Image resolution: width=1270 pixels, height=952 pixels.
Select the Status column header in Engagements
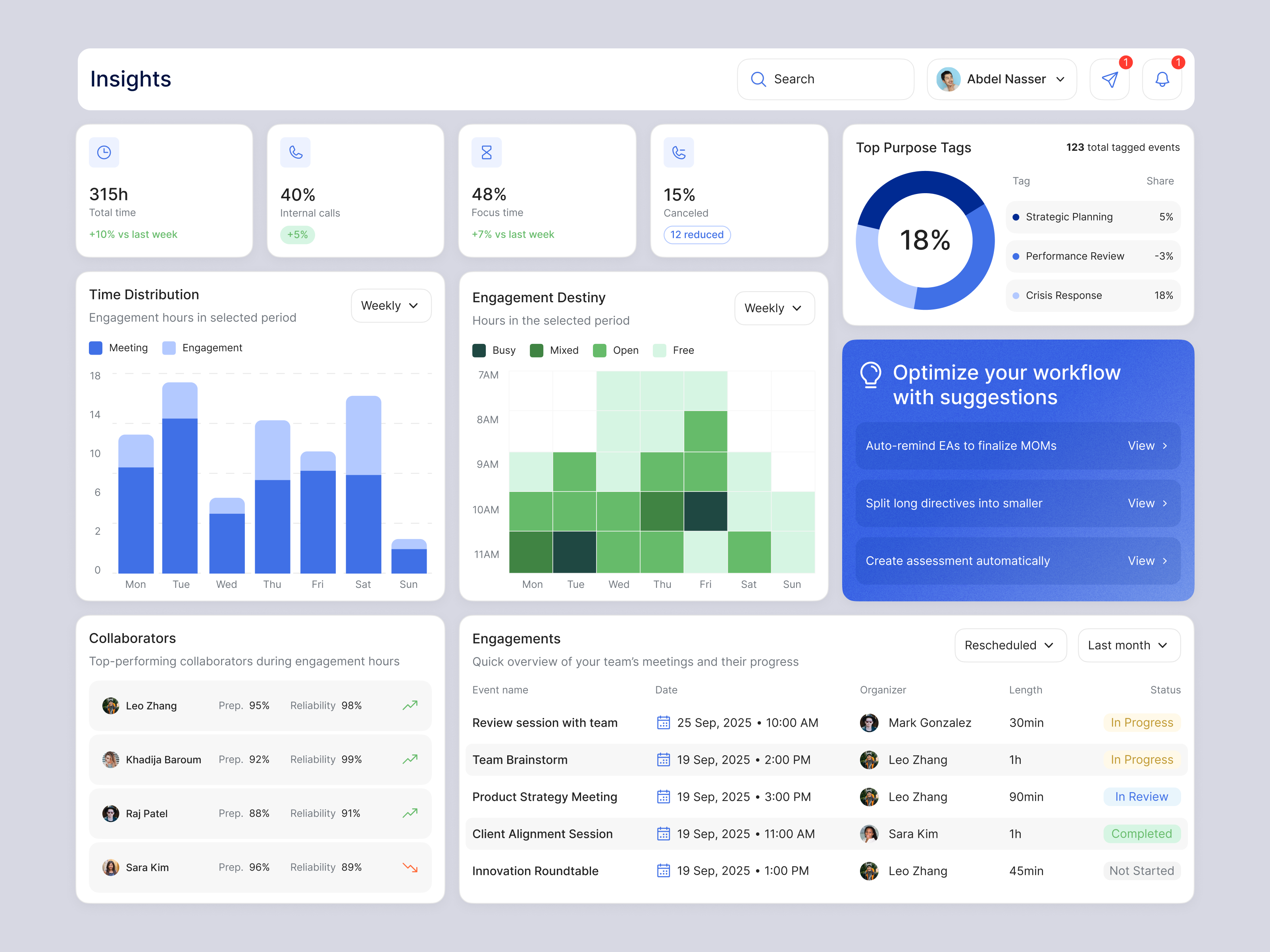pos(1166,689)
